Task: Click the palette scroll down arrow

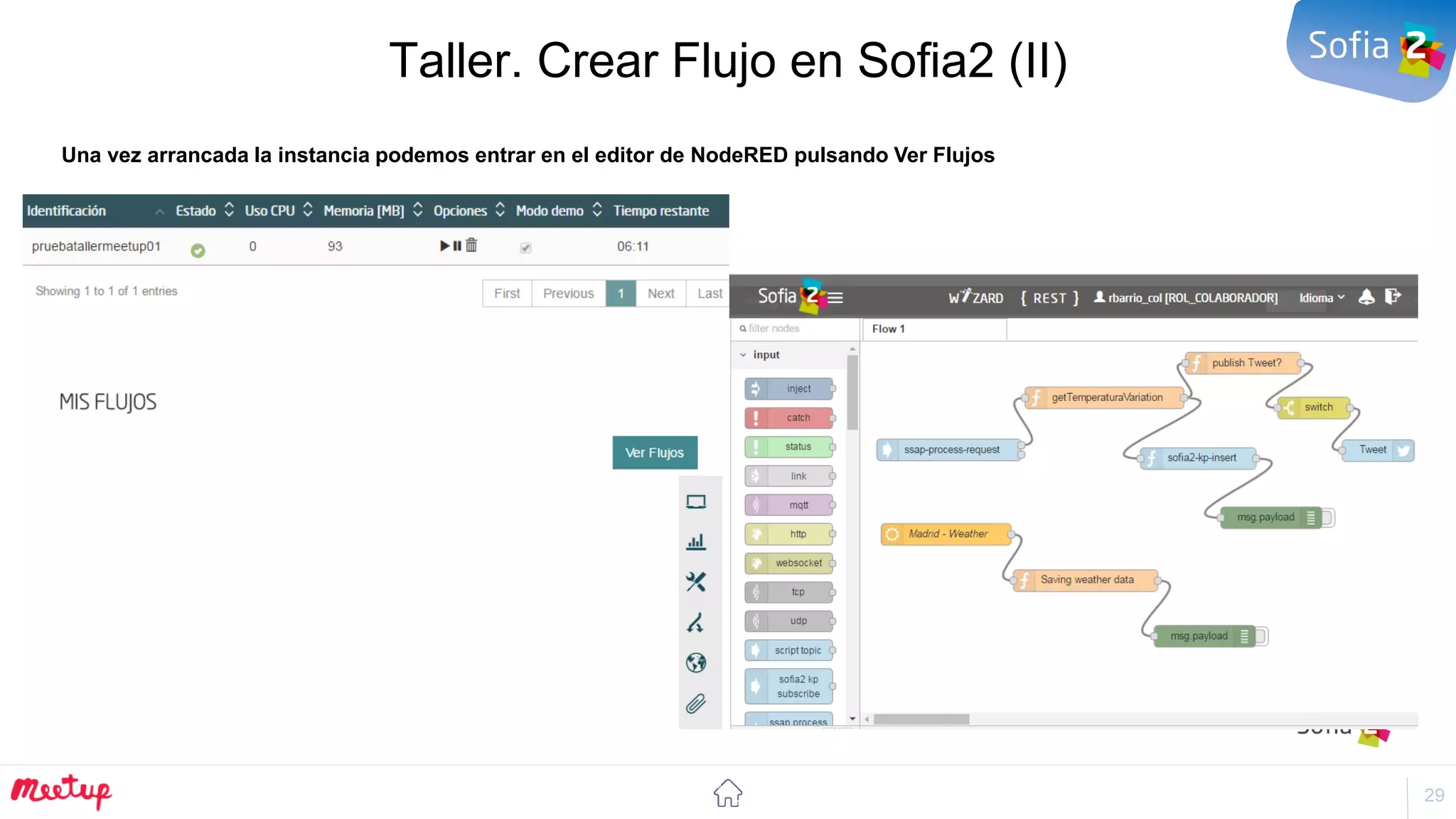Action: (x=852, y=719)
